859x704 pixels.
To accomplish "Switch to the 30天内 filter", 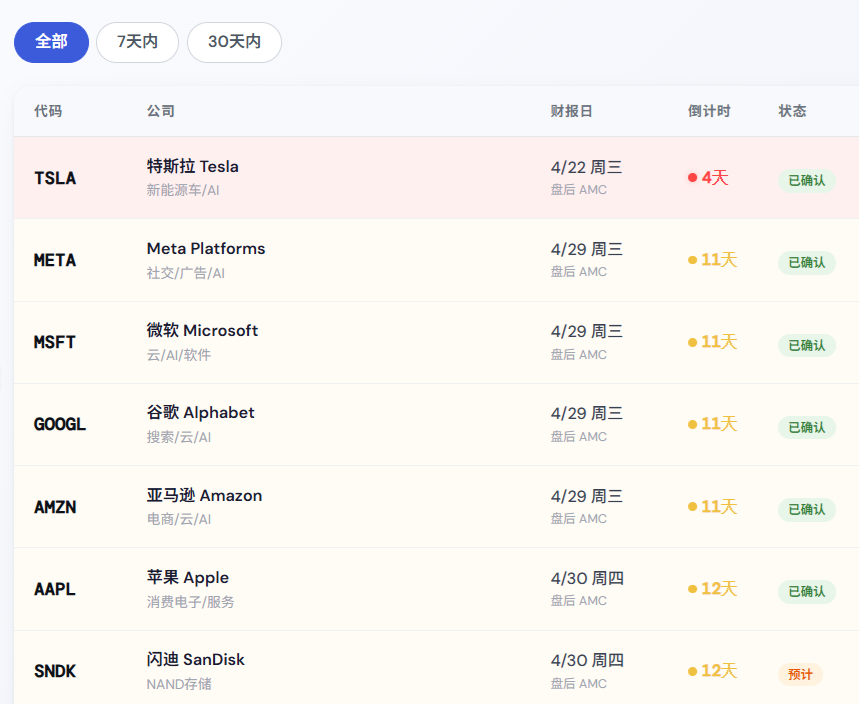I will tap(234, 42).
